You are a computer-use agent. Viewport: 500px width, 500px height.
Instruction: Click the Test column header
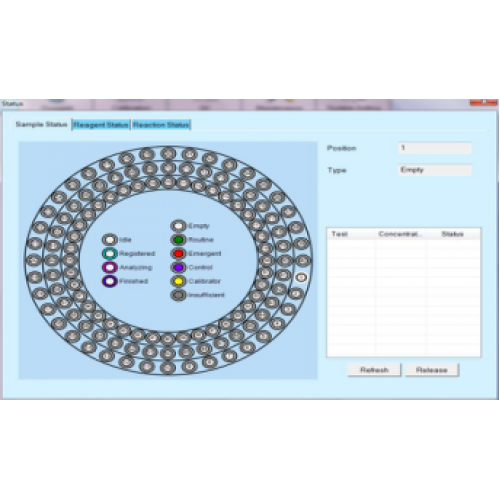click(351, 234)
